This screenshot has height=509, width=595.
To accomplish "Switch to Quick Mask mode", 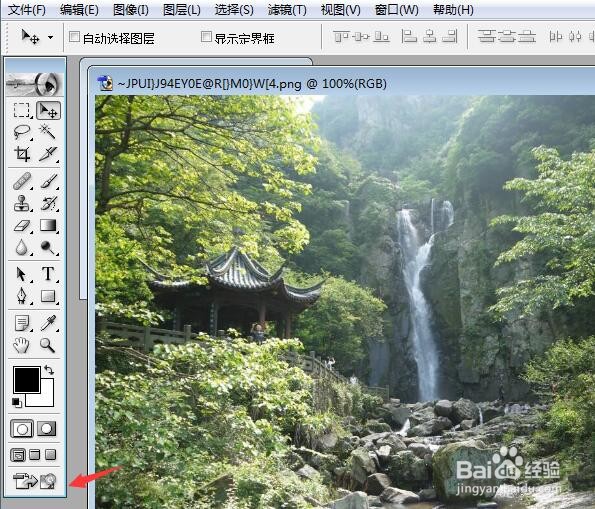I will pos(47,429).
